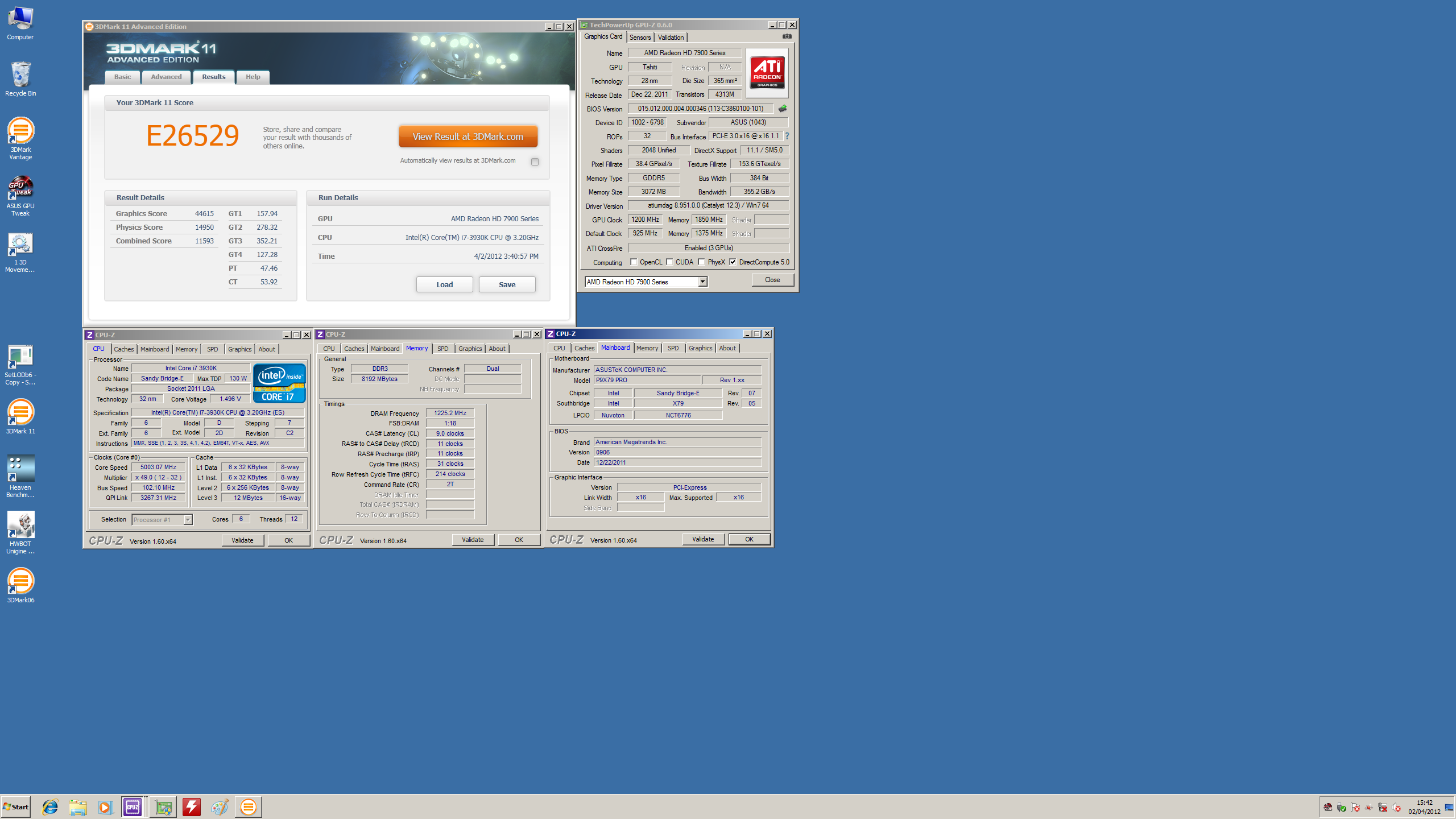The height and width of the screenshot is (819, 1456).
Task: Click the Core Speed 5003.07 MHz field
Action: click(158, 467)
